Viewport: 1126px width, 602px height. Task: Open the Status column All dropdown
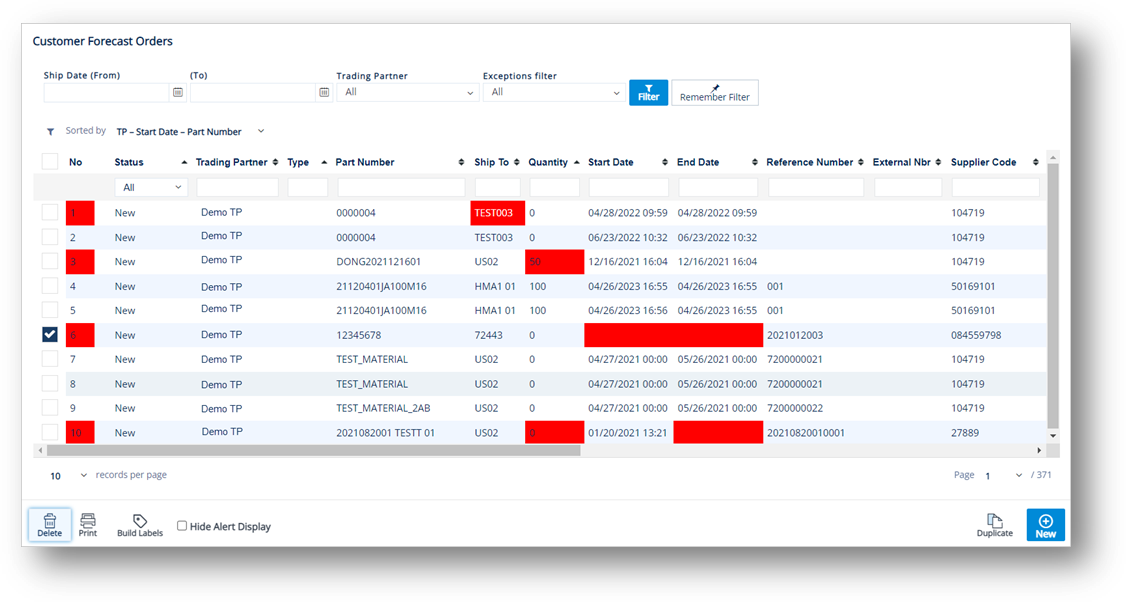point(152,187)
